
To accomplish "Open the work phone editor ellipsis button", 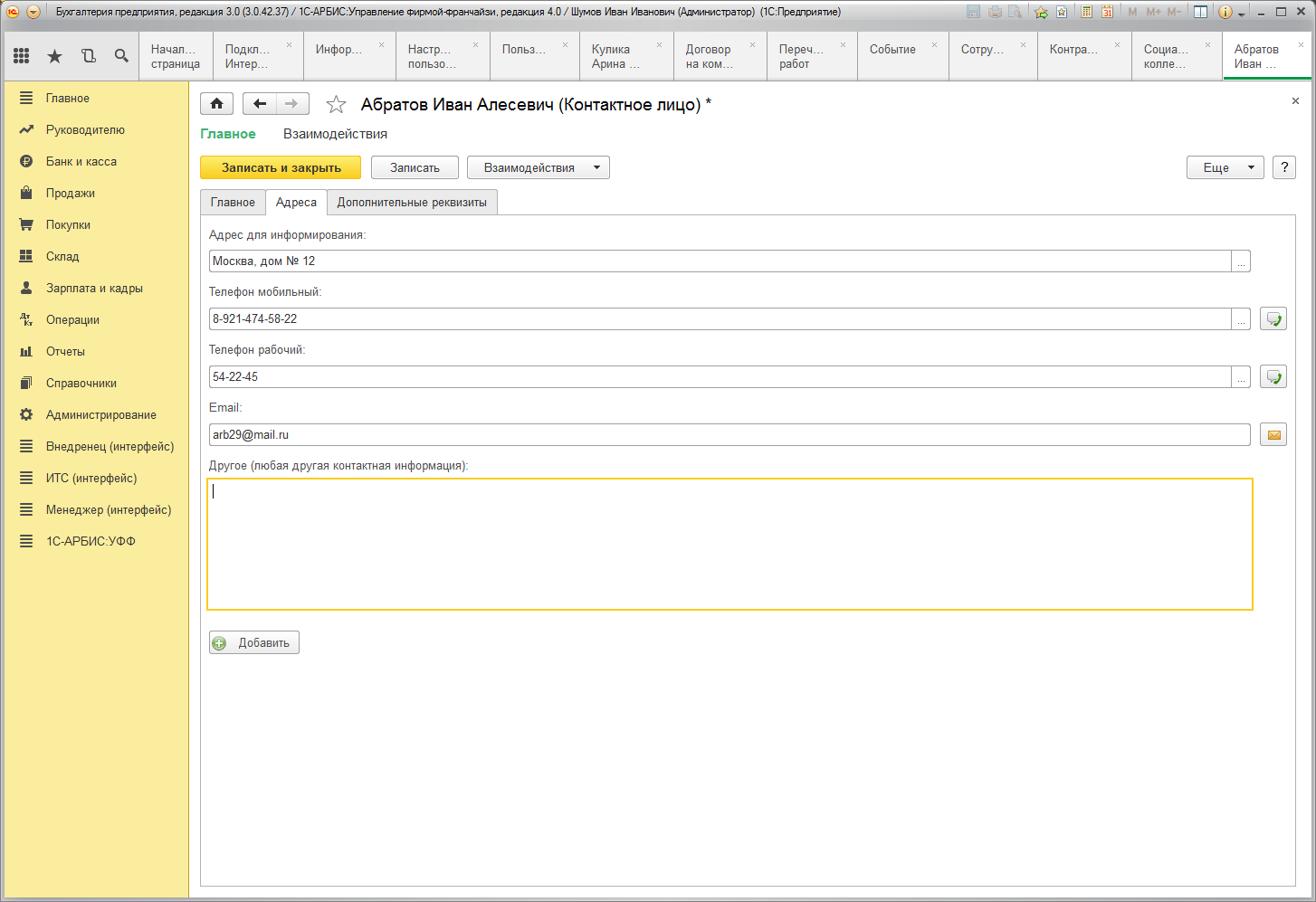I will click(1241, 377).
